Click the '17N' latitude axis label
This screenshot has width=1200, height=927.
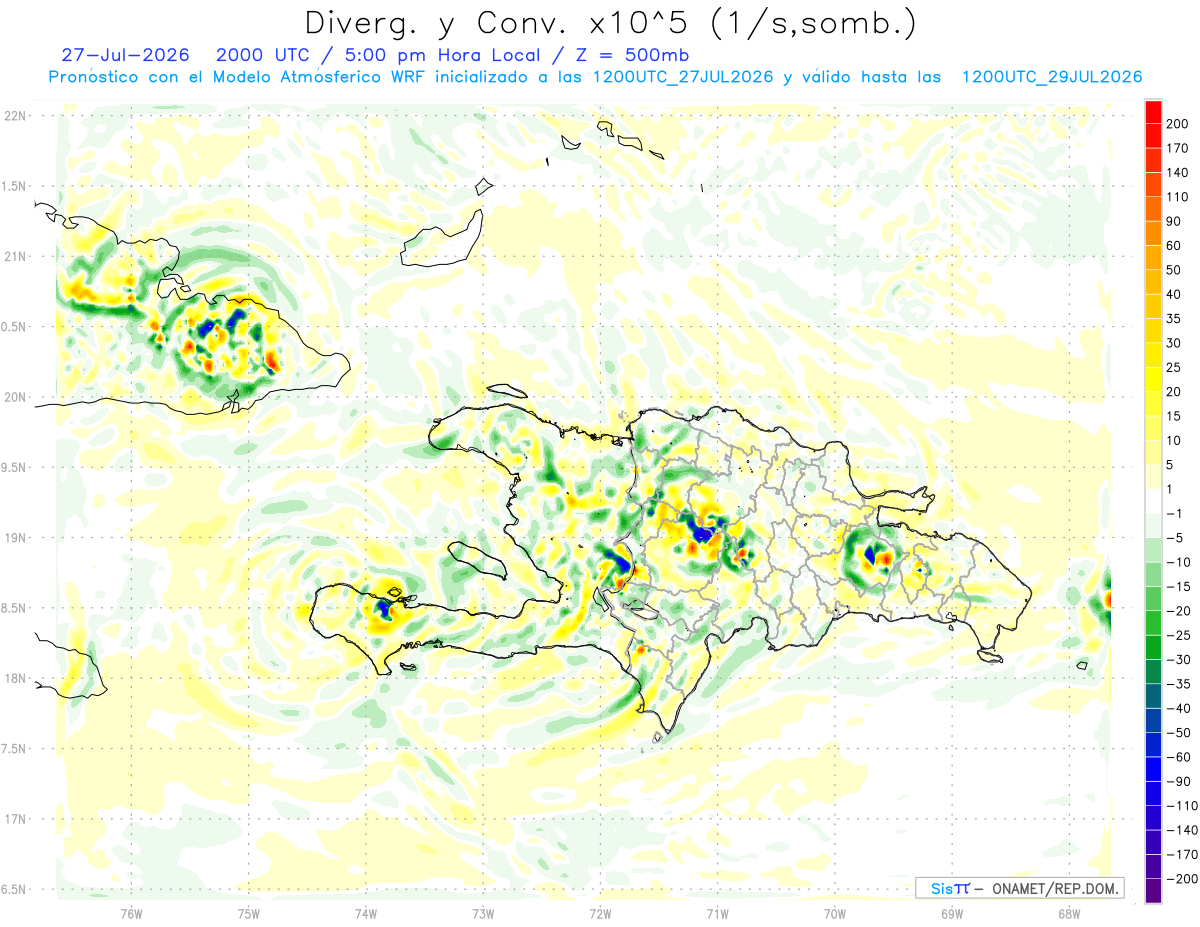(x=15, y=819)
